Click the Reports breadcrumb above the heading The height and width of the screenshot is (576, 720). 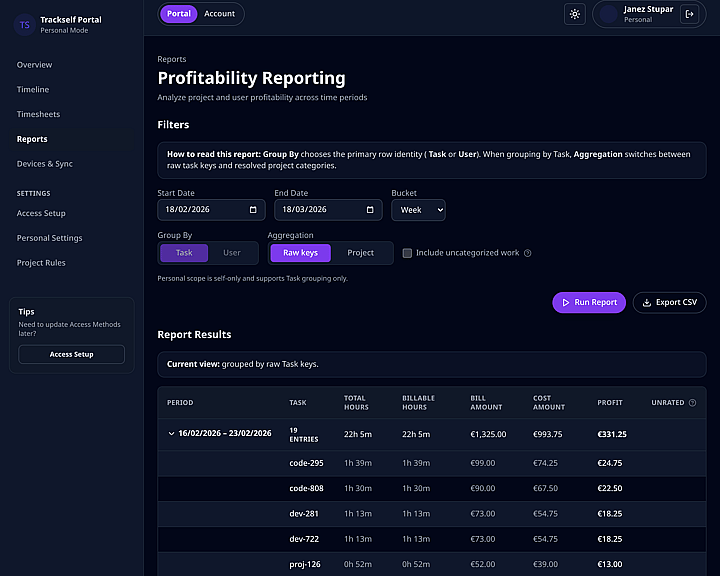pyautogui.click(x=172, y=59)
